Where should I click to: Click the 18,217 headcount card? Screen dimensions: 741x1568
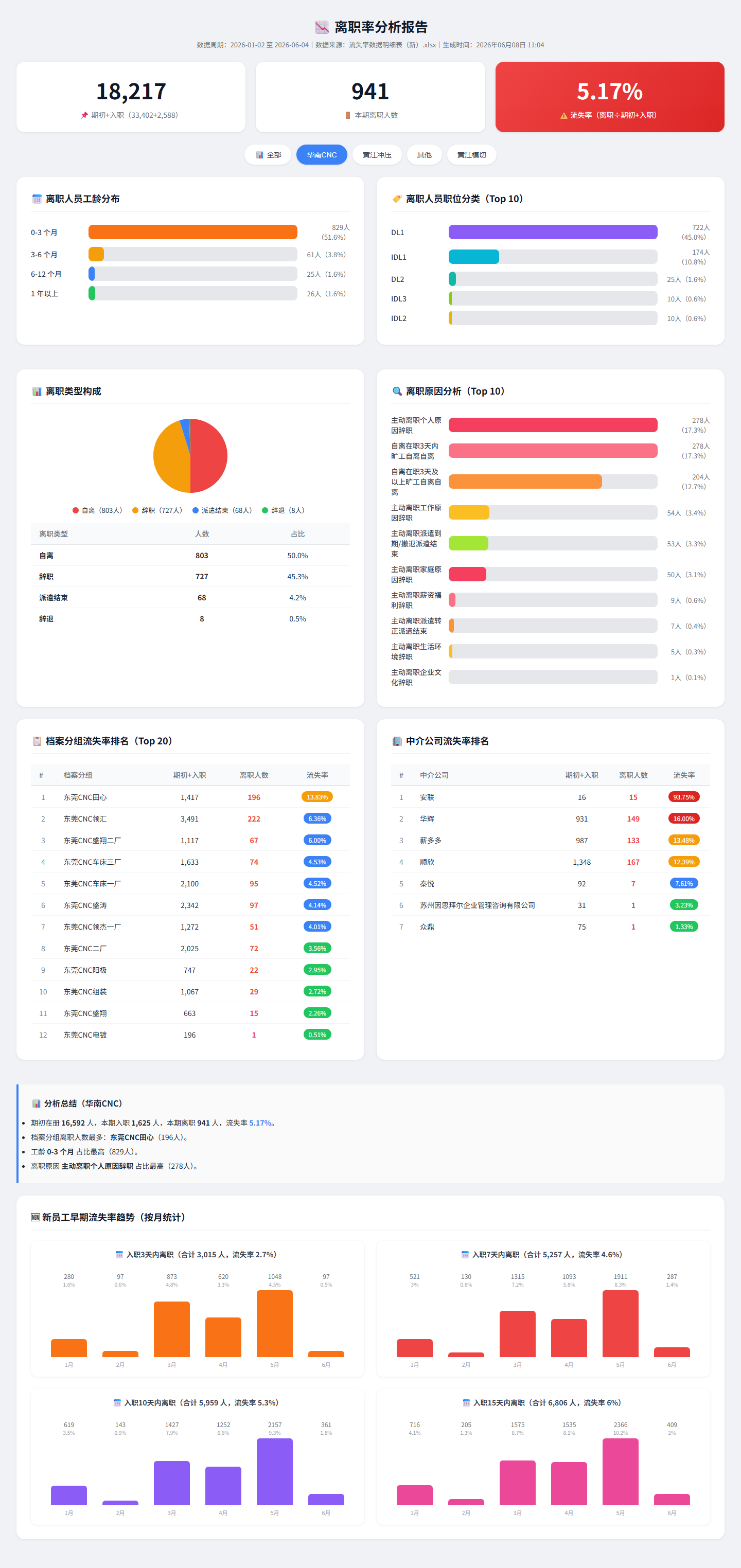click(131, 97)
